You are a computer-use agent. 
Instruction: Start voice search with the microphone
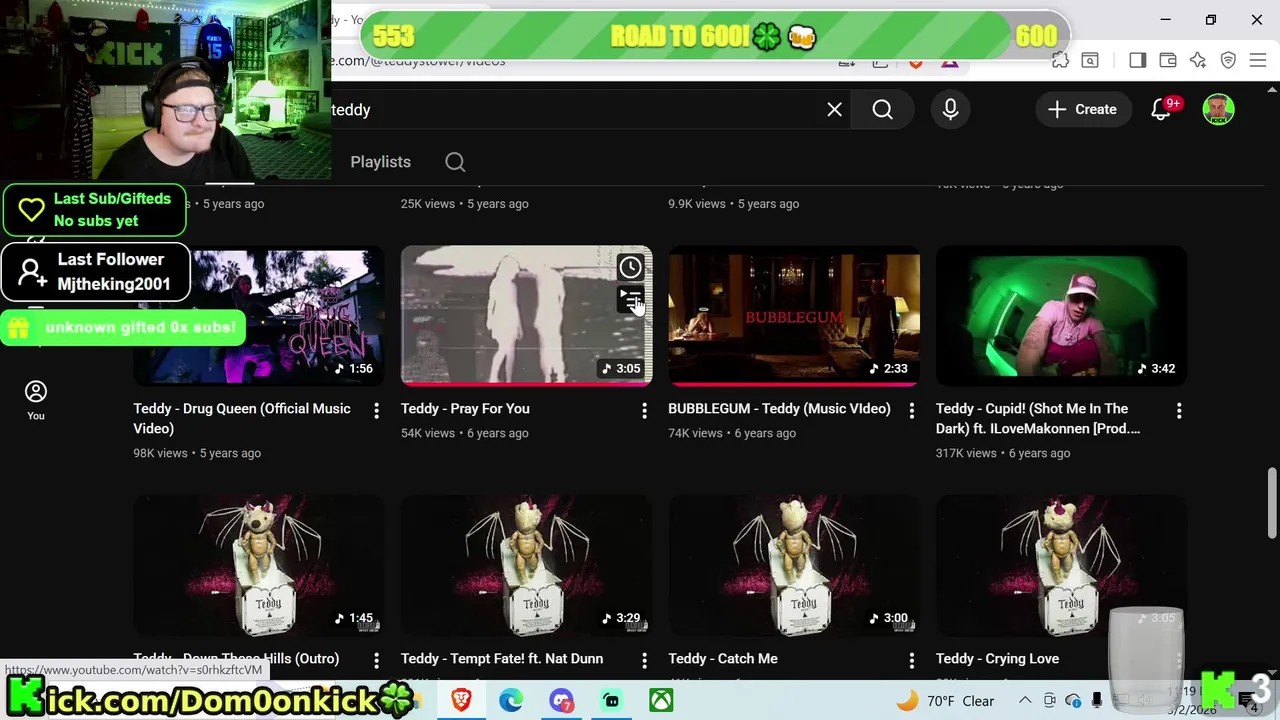click(x=950, y=110)
